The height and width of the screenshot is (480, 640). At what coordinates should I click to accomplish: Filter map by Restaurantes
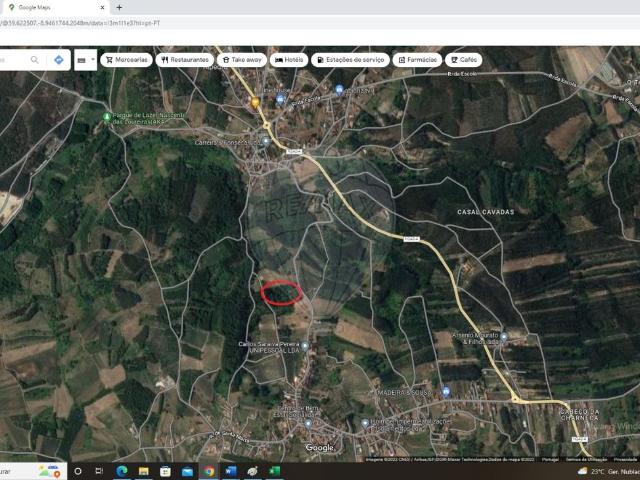185,60
